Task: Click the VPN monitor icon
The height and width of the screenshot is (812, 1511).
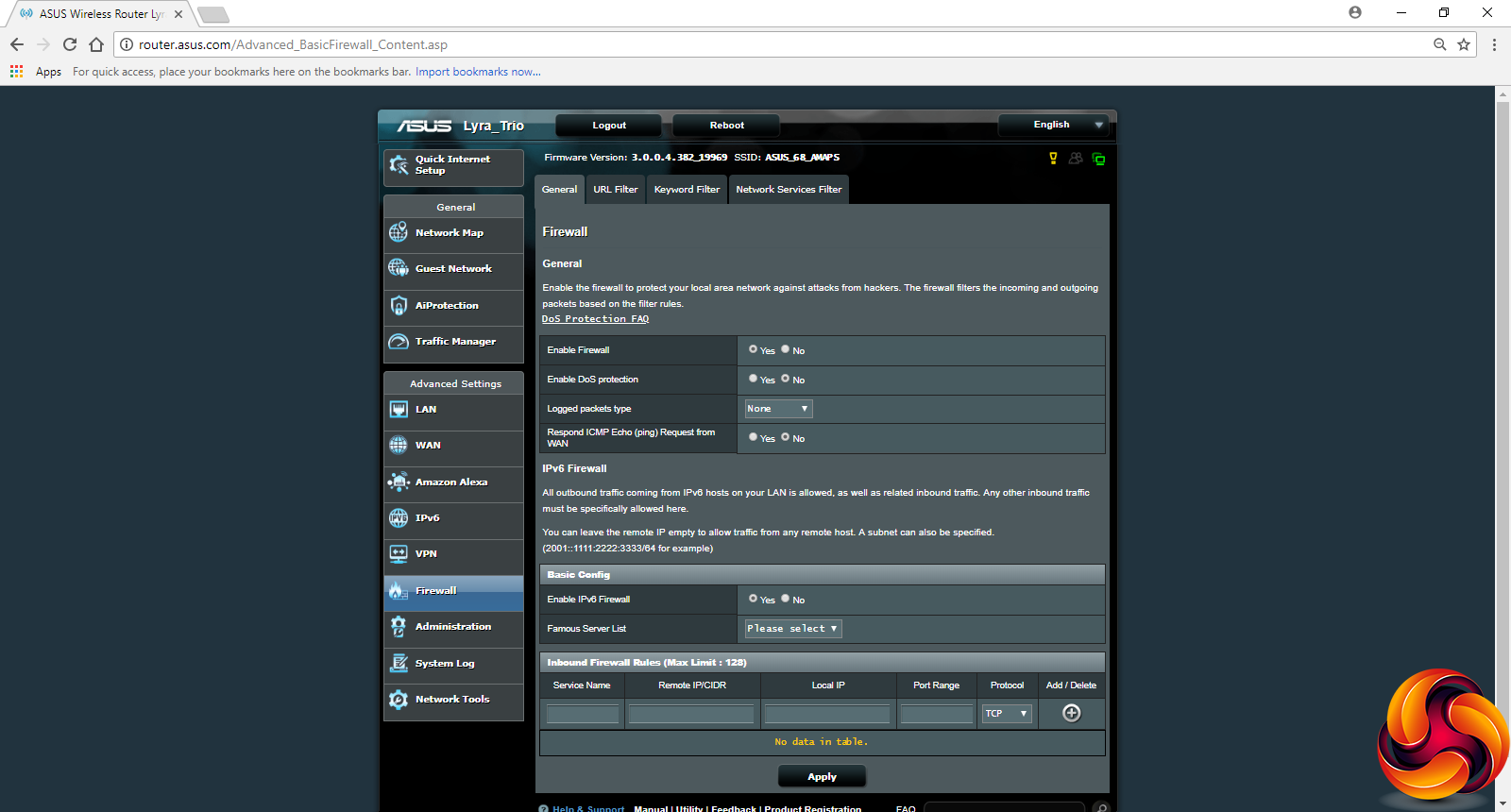Action: [399, 554]
